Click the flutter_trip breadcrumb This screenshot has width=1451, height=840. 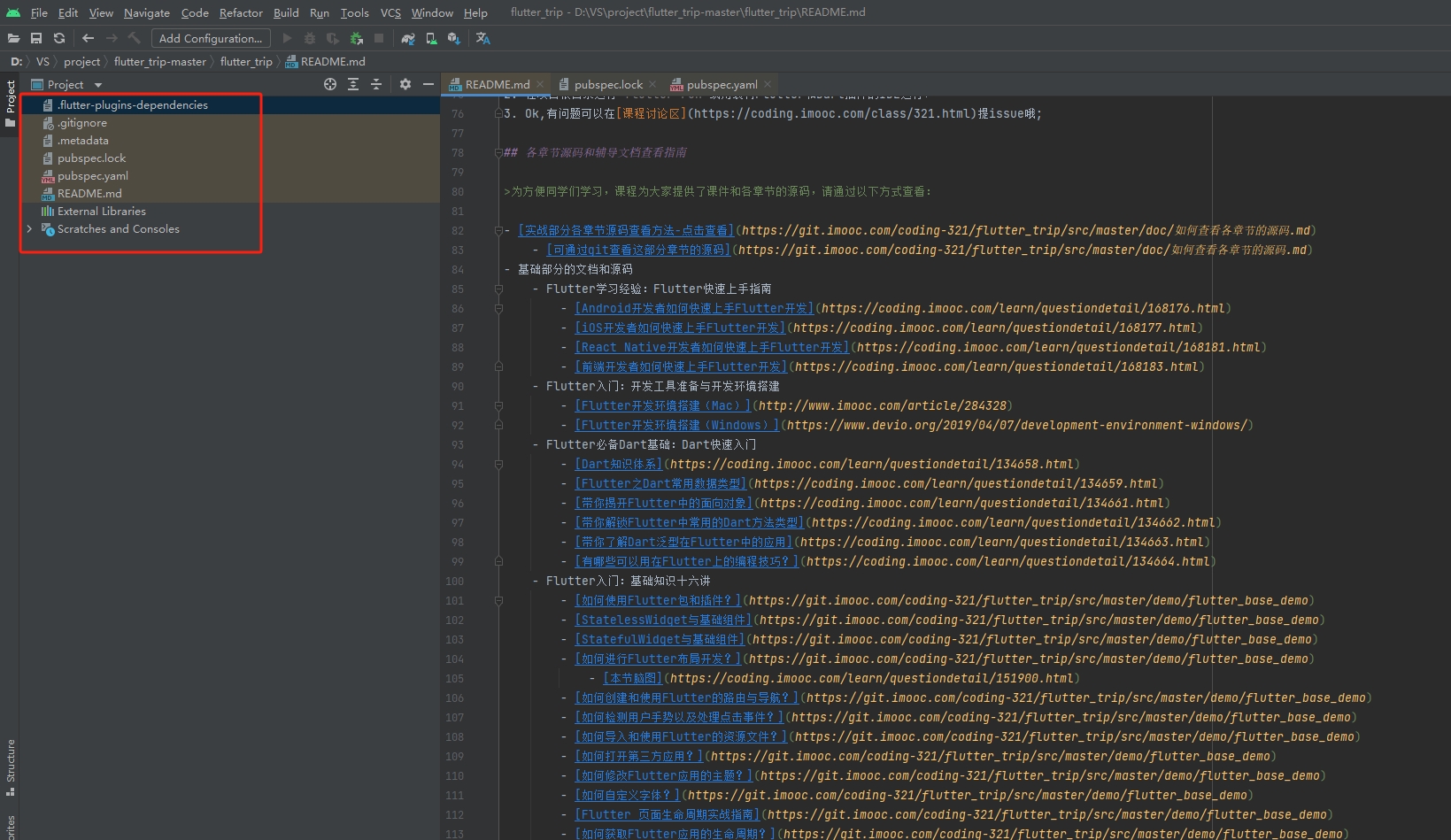(246, 61)
